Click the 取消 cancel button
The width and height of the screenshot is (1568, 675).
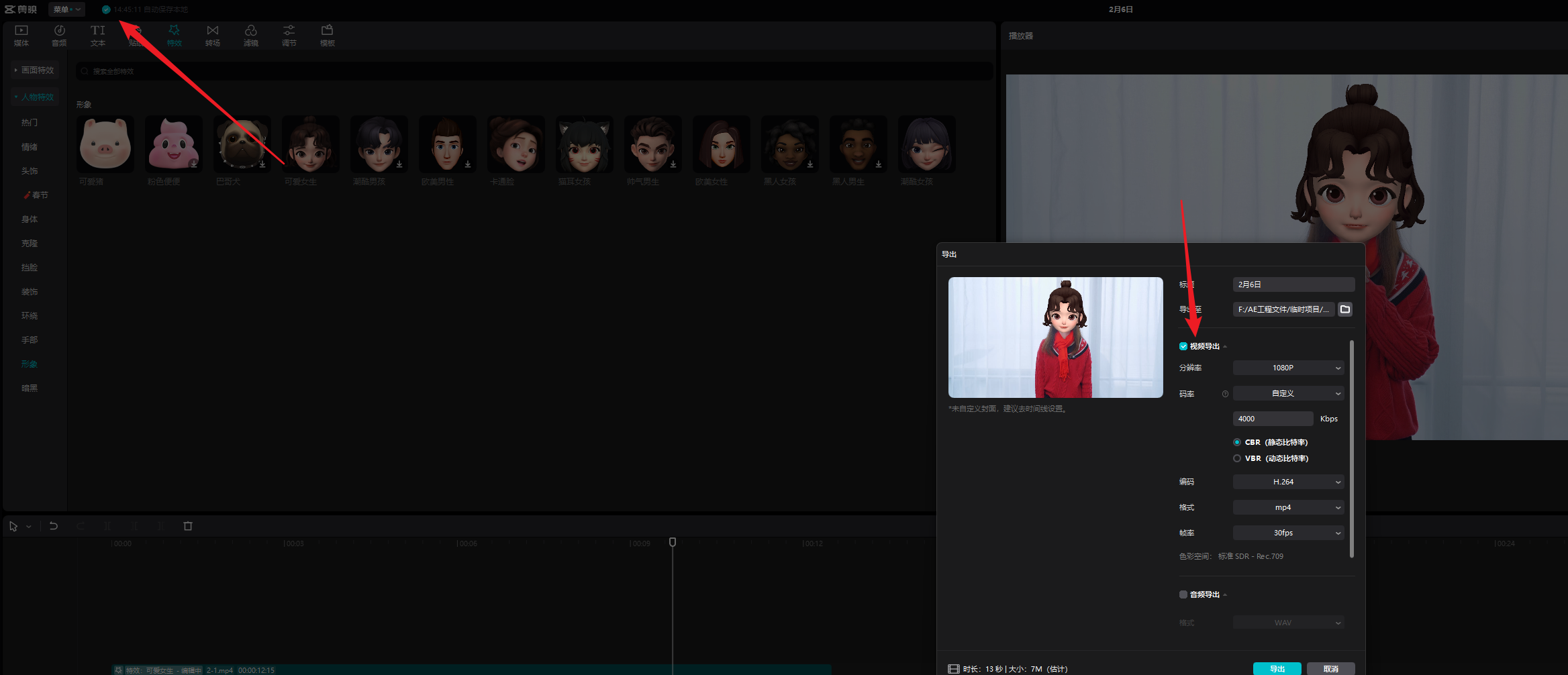click(x=1330, y=668)
